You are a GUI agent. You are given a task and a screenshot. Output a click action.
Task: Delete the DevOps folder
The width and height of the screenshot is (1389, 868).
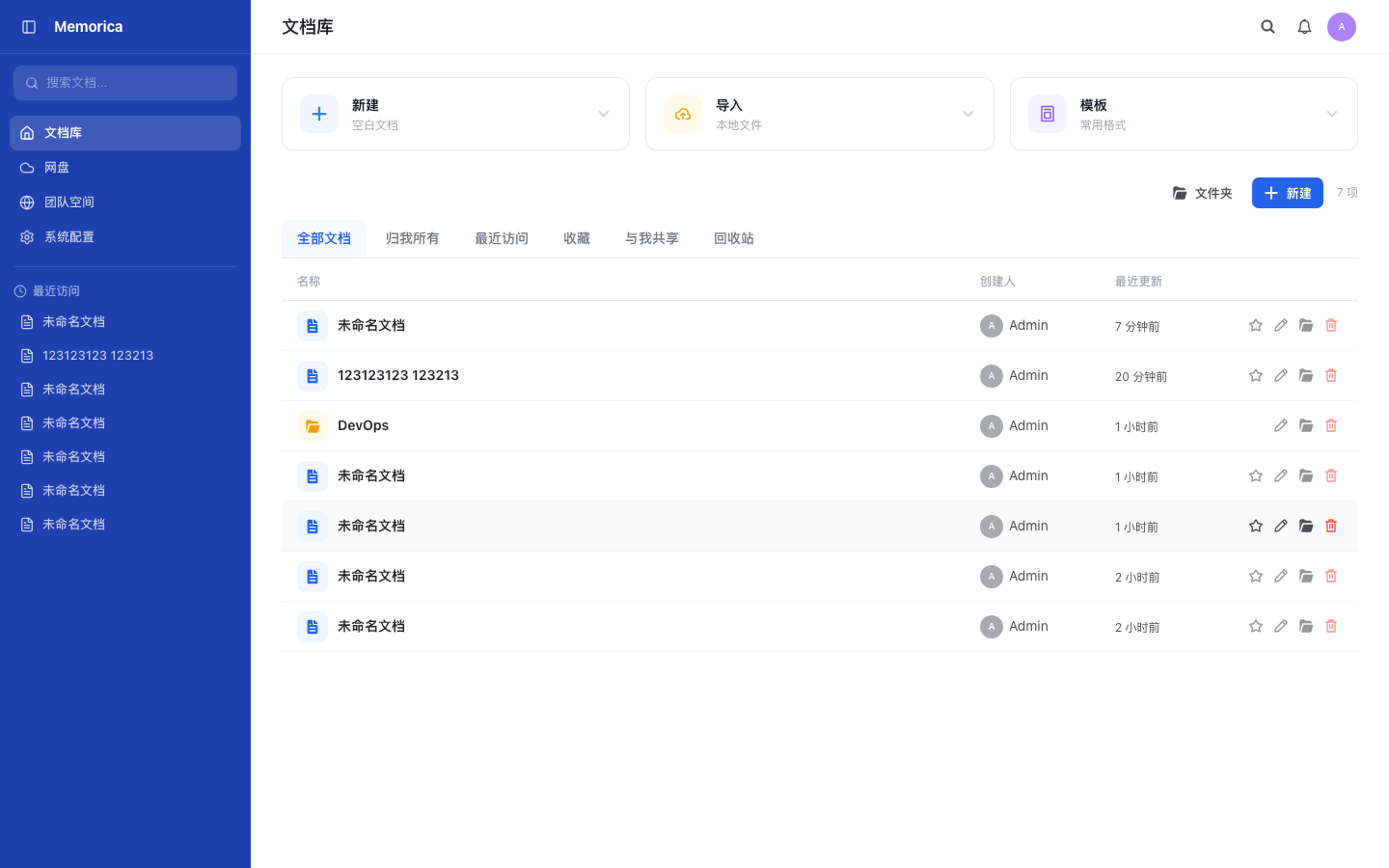(x=1331, y=426)
